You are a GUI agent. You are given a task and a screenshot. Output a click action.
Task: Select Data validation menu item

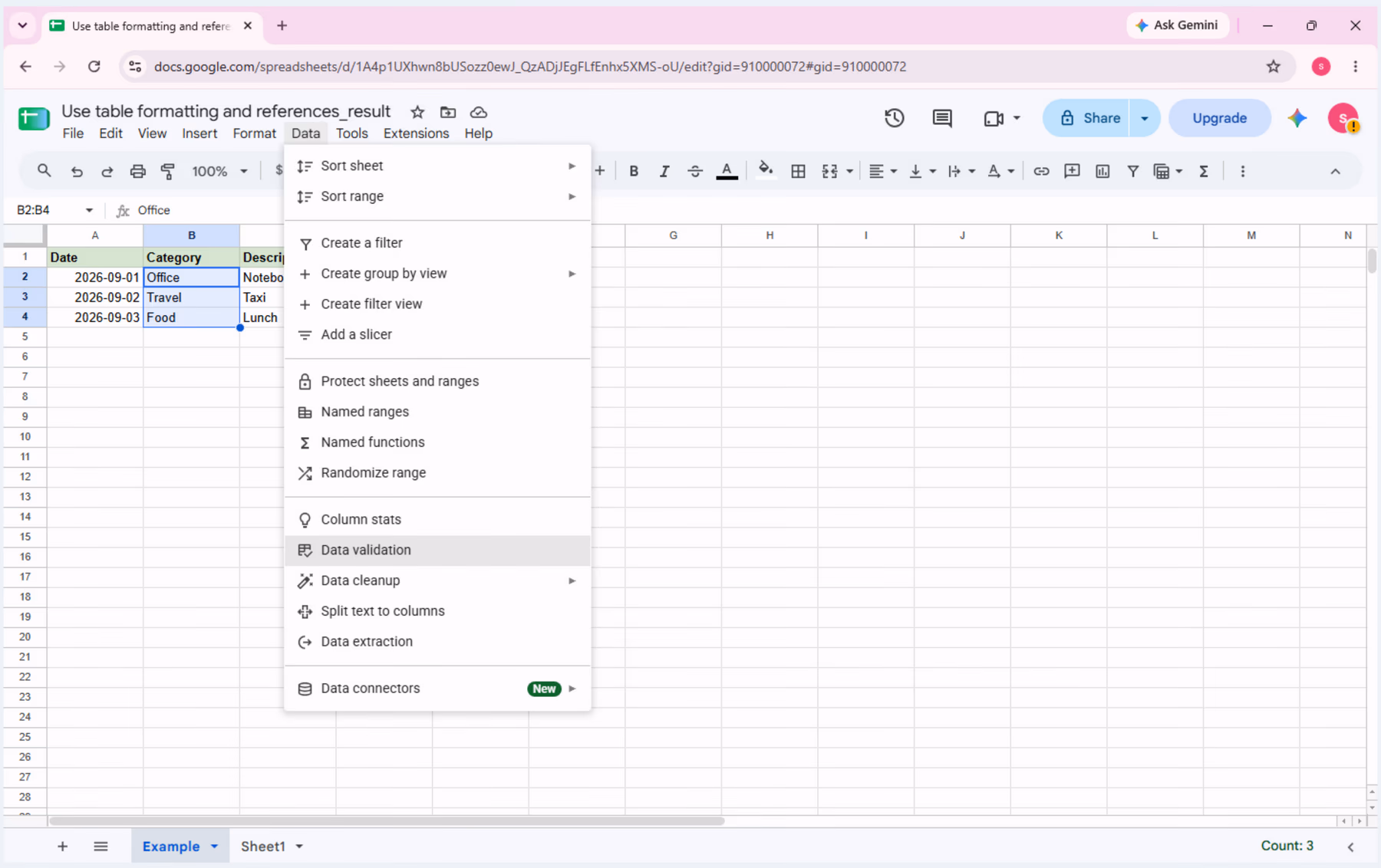click(437, 550)
